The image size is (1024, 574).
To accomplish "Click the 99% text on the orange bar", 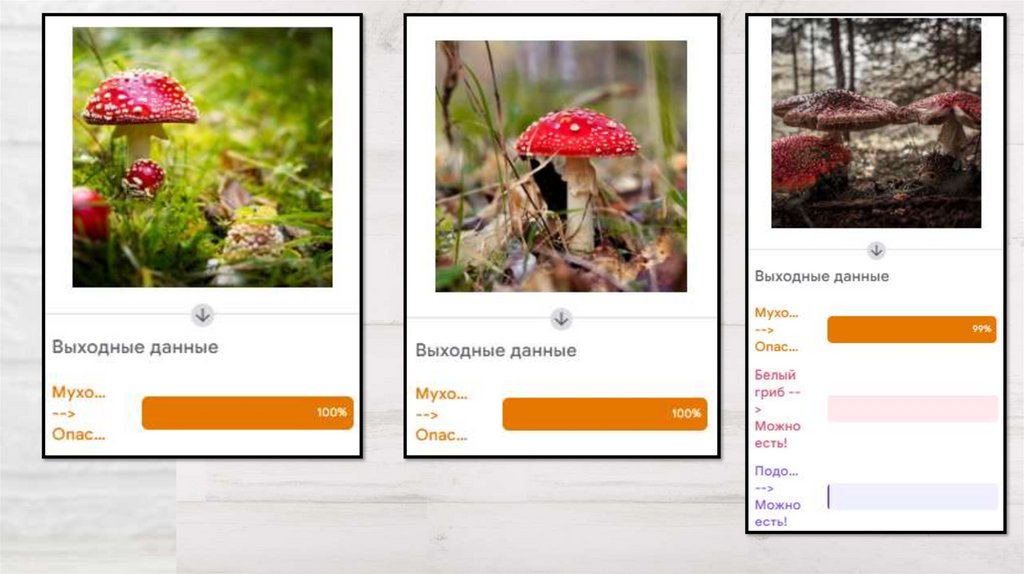I will (982, 328).
